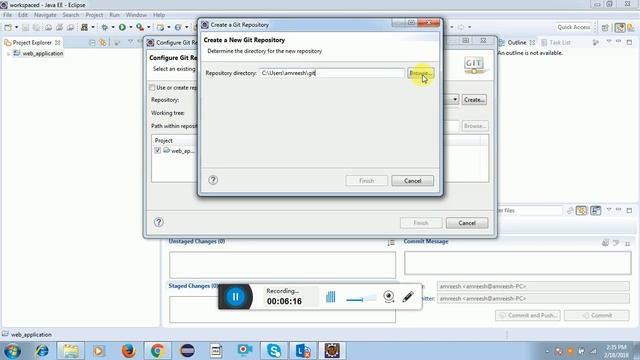Click the Commit Message text area
640x360 pixels.
click(x=518, y=263)
